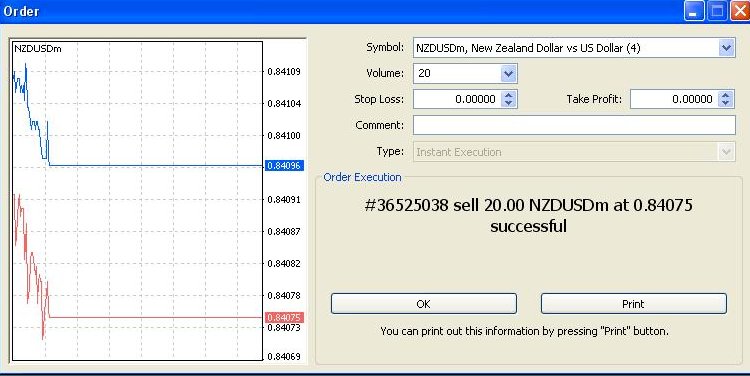Click the disabled Type dropdown arrow
The width and height of the screenshot is (750, 376).
(x=726, y=152)
